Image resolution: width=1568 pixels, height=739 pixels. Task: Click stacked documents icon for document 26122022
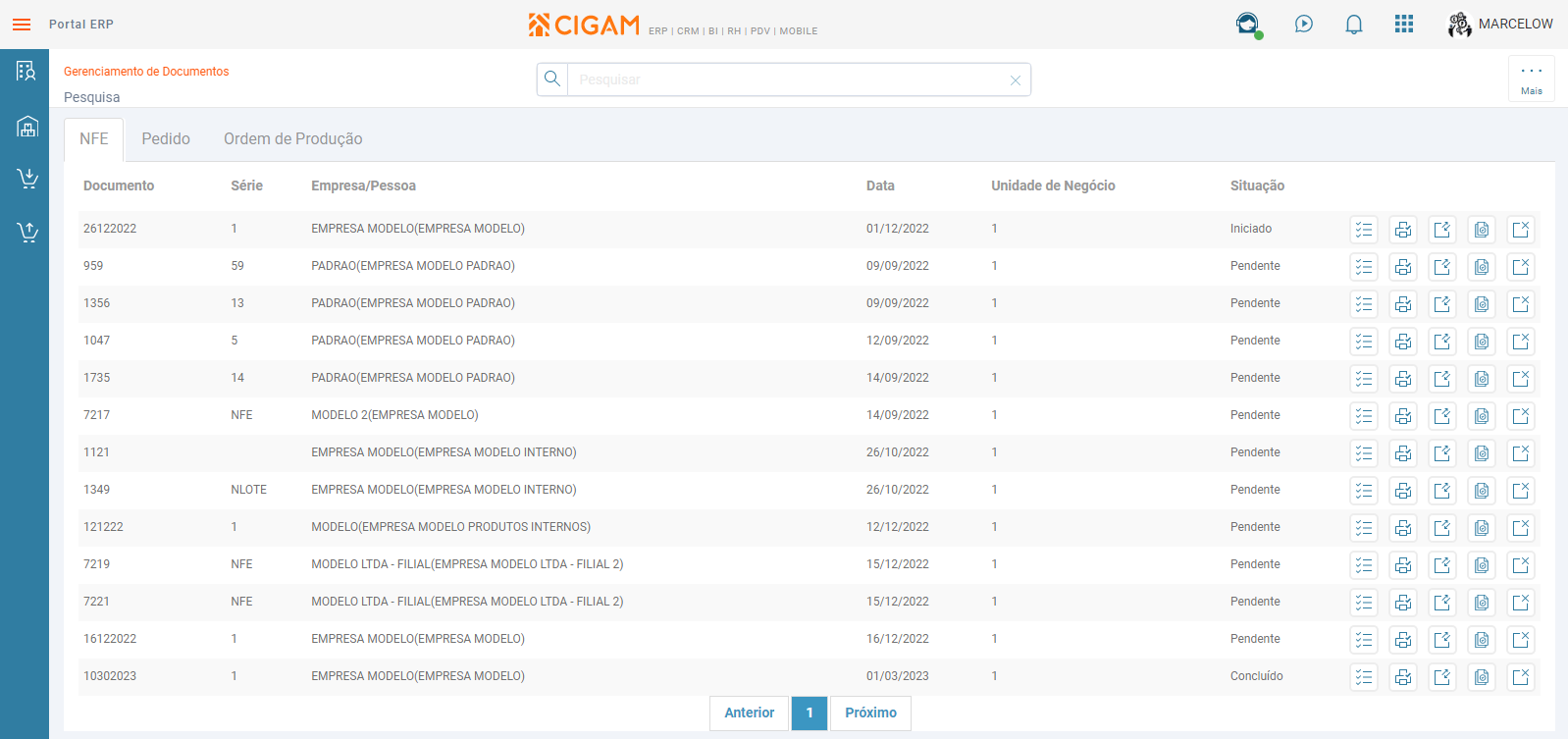point(1482,230)
